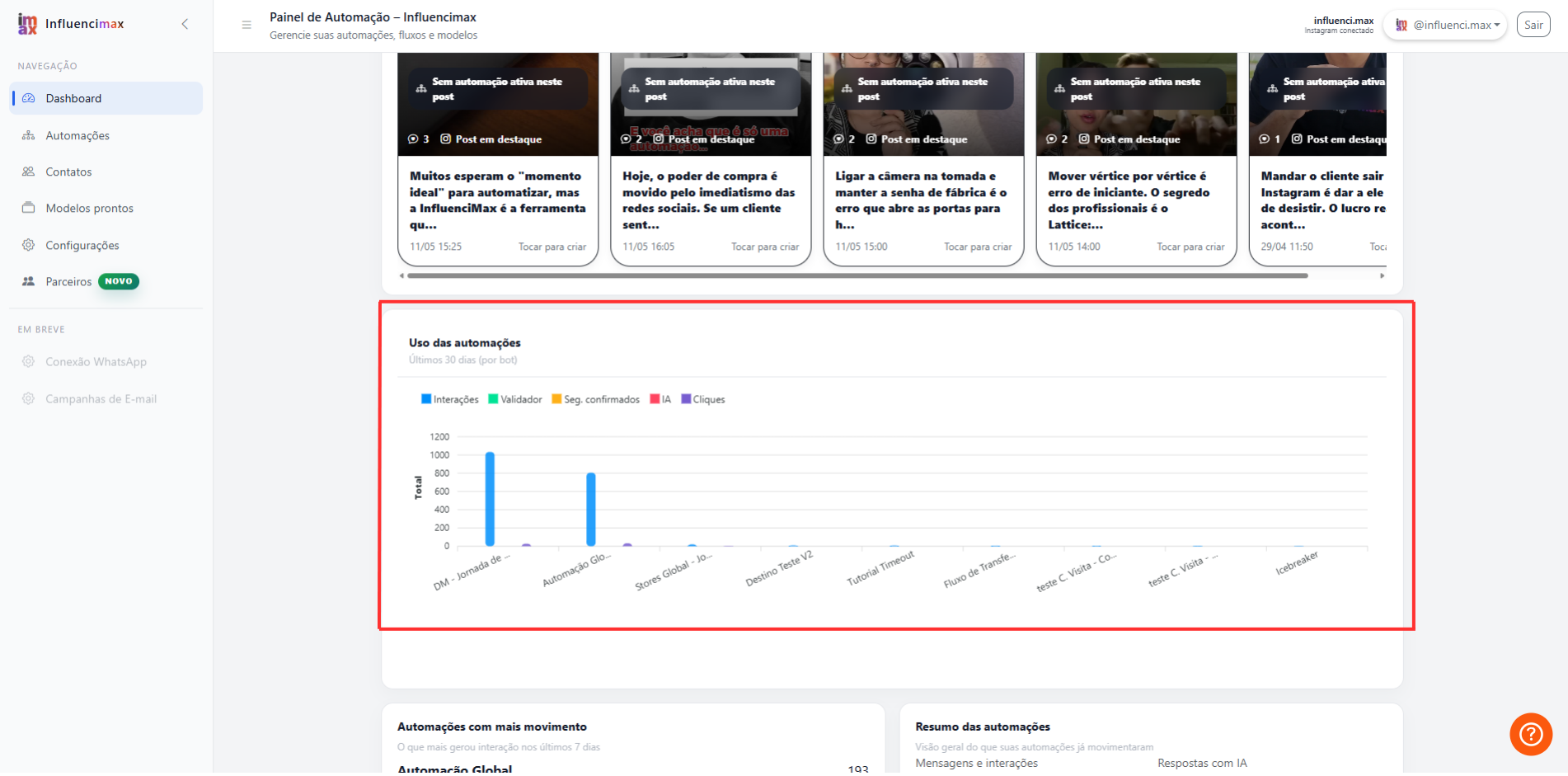Click the Instagram icon on the 11/05 15:00 card
The width and height of the screenshot is (1568, 776).
tap(871, 139)
